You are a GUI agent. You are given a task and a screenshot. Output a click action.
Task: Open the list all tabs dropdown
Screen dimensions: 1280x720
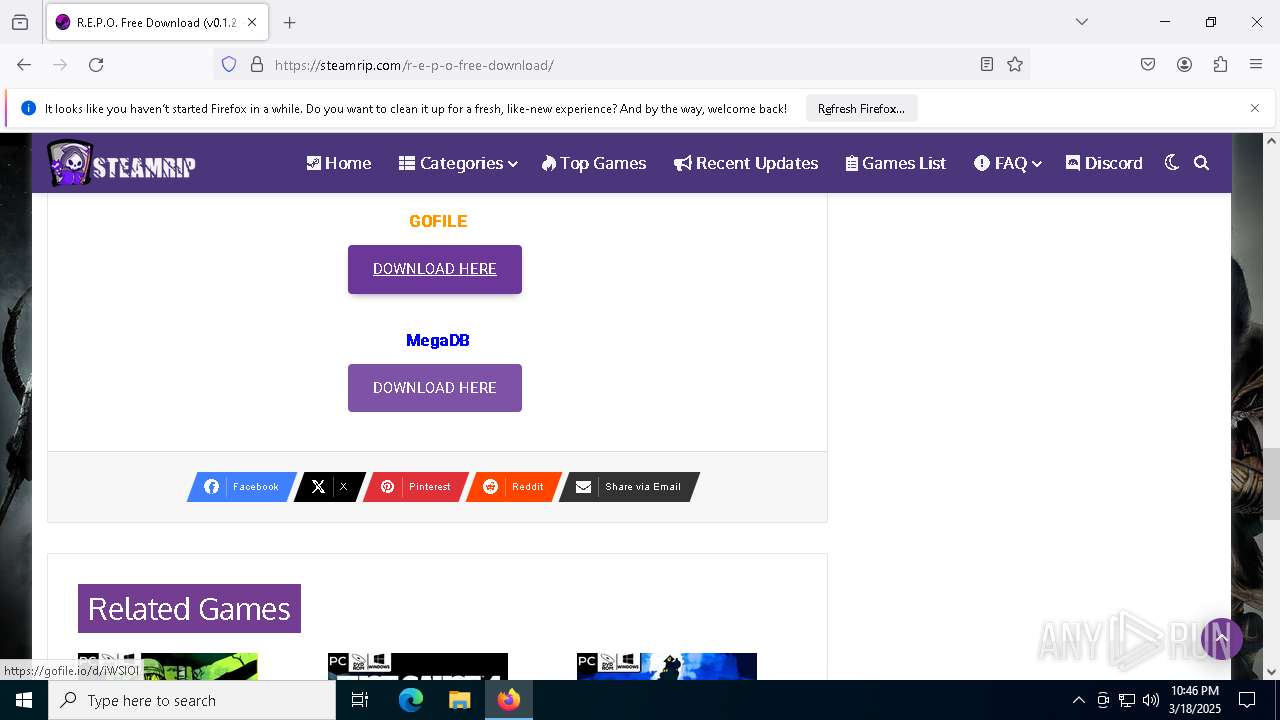point(1081,22)
